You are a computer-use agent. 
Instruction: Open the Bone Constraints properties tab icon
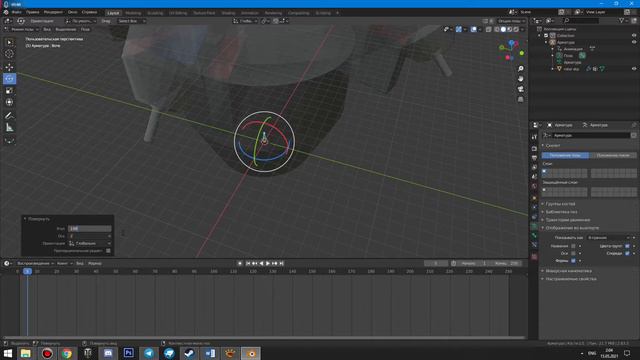coord(534,245)
